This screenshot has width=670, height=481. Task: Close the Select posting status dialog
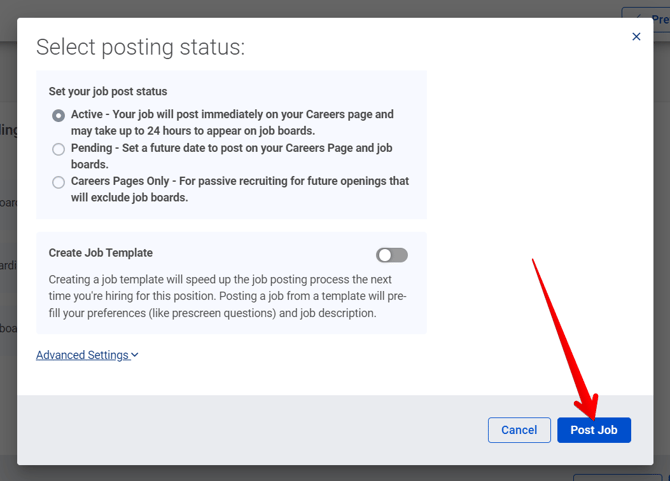pos(636,37)
